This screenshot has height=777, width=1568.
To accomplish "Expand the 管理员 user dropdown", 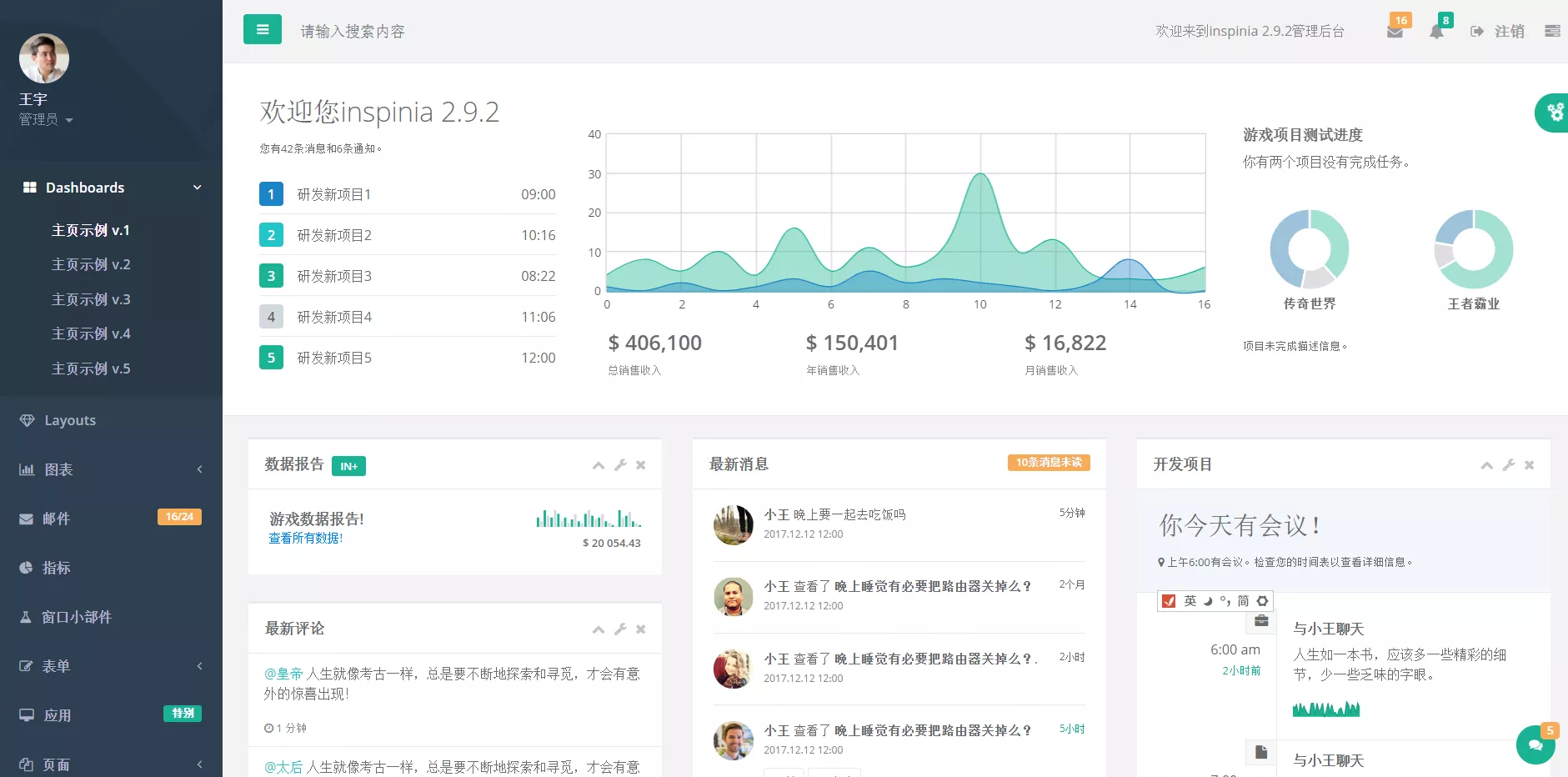I will coord(47,120).
